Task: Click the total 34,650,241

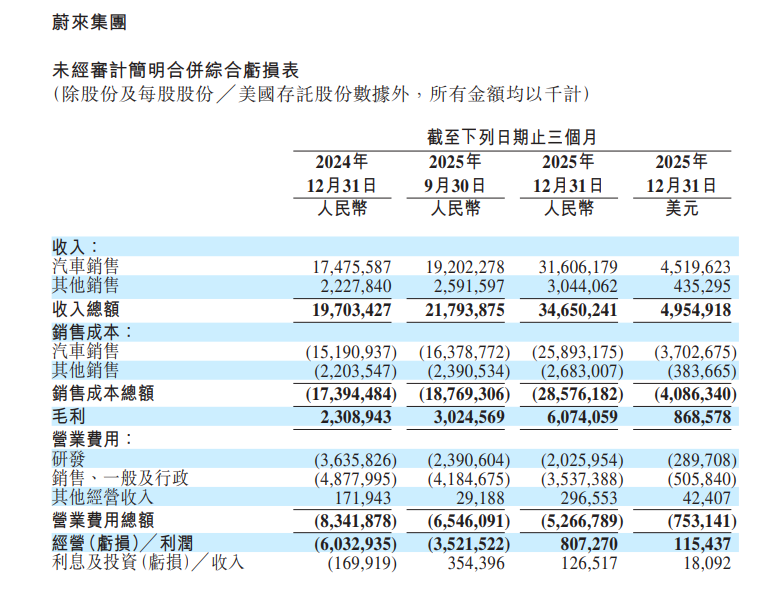Action: pyautogui.click(x=578, y=310)
